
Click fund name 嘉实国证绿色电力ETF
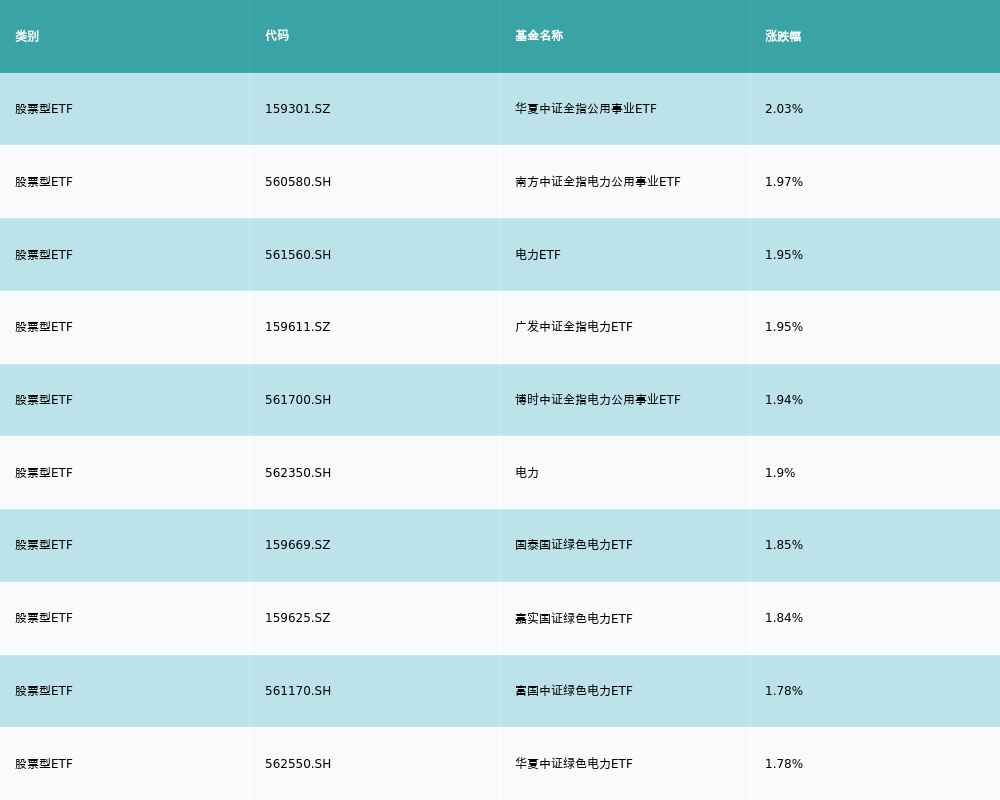[573, 618]
